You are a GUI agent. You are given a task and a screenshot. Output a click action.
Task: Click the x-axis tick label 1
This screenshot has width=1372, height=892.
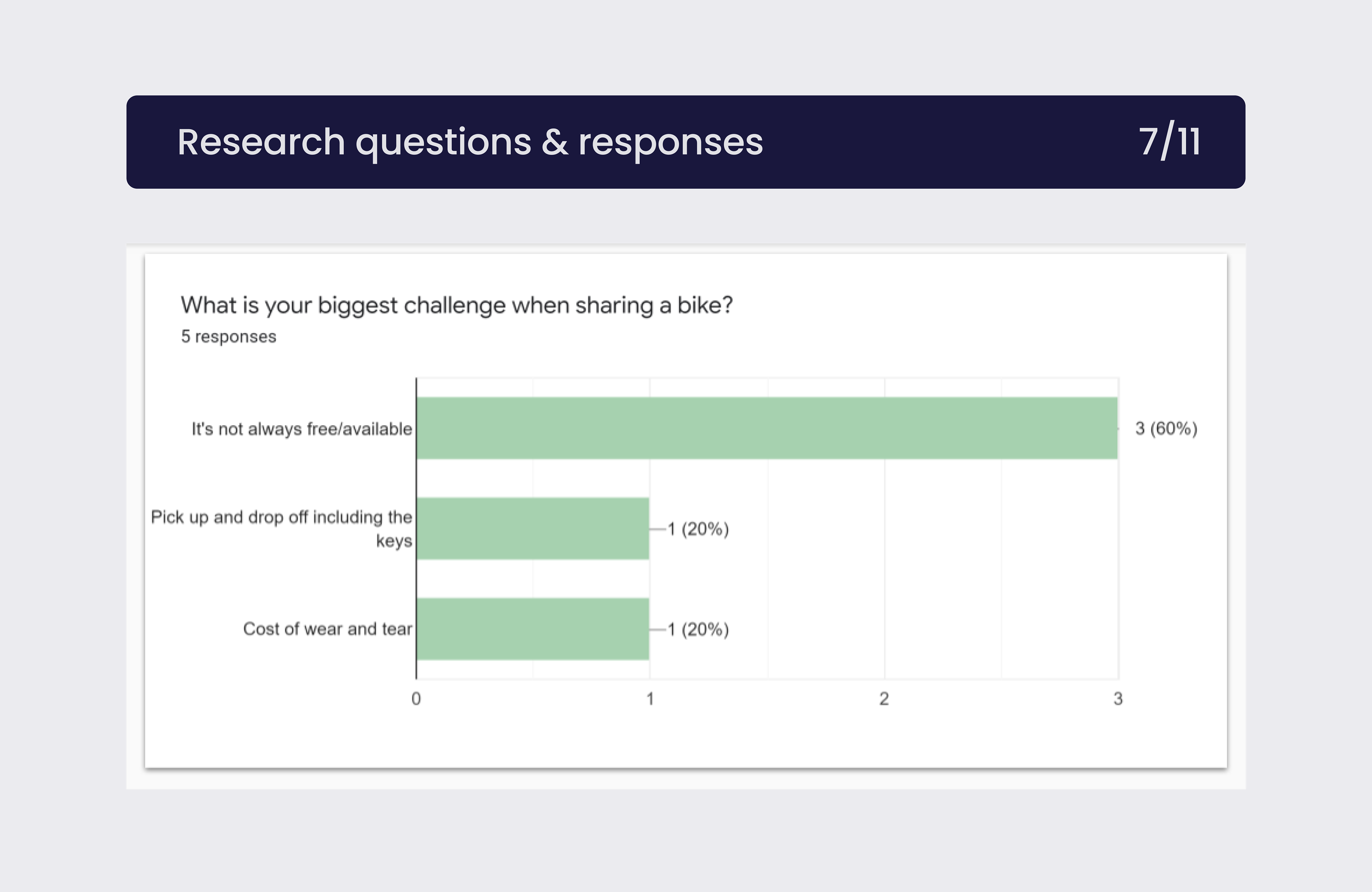[x=650, y=699]
